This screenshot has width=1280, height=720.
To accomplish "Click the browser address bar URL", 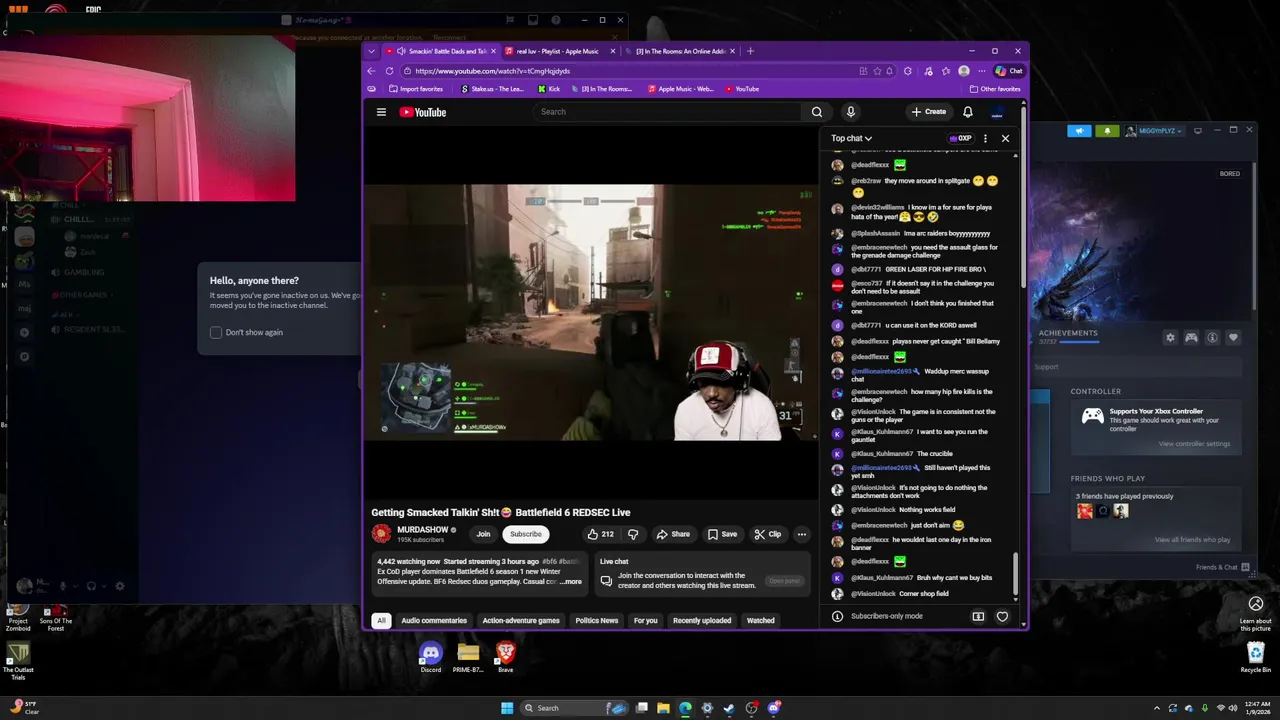I will coord(492,71).
